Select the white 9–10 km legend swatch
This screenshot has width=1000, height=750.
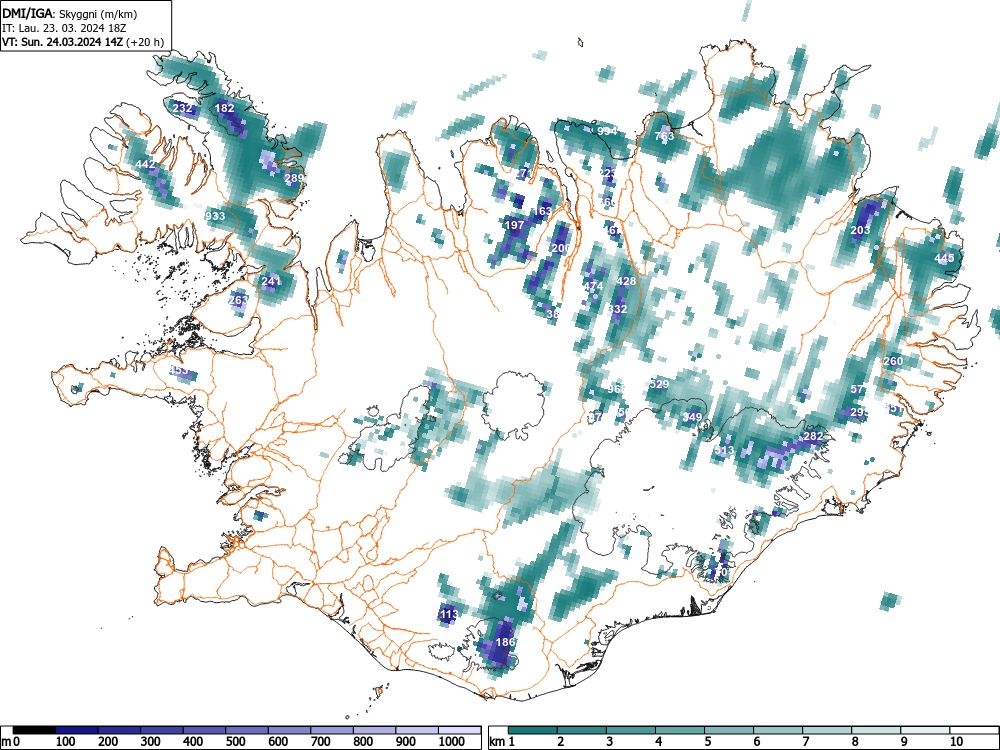[925, 730]
